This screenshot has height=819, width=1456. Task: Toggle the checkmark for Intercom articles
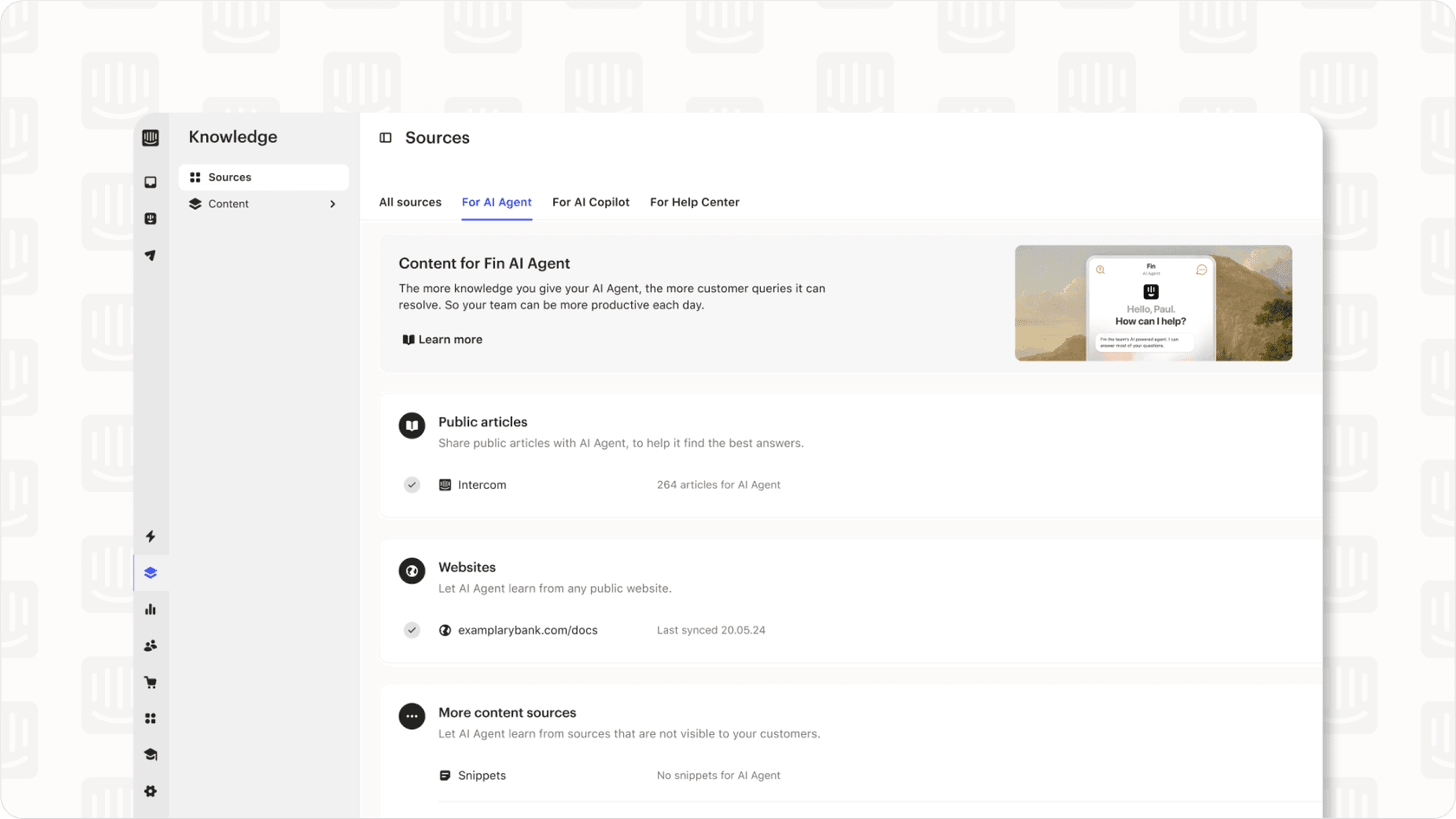[x=412, y=485]
